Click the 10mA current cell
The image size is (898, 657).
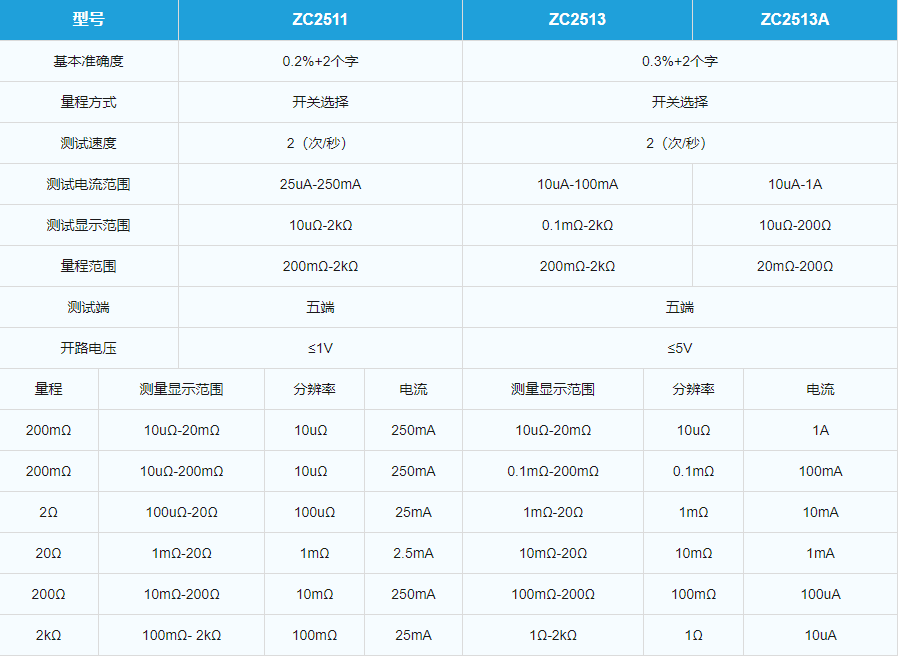click(x=821, y=513)
